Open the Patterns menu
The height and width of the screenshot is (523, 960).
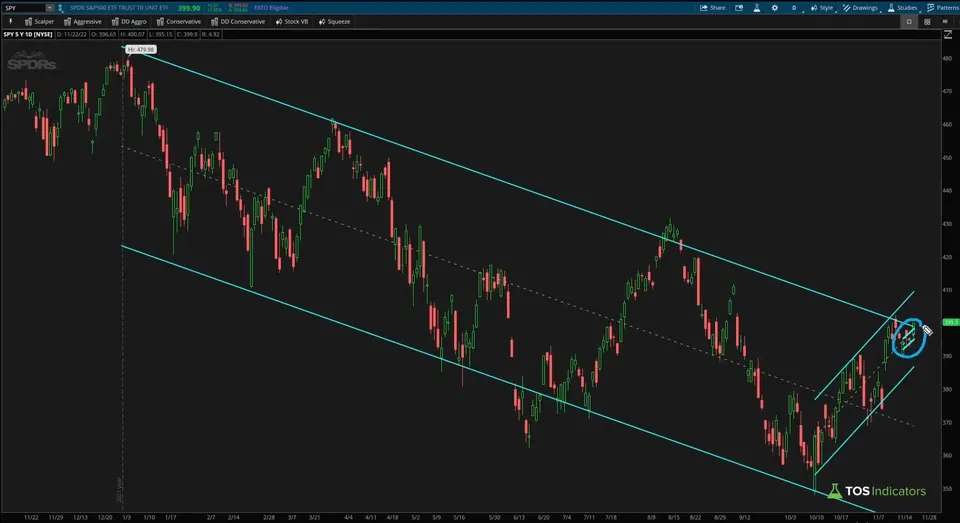point(943,8)
